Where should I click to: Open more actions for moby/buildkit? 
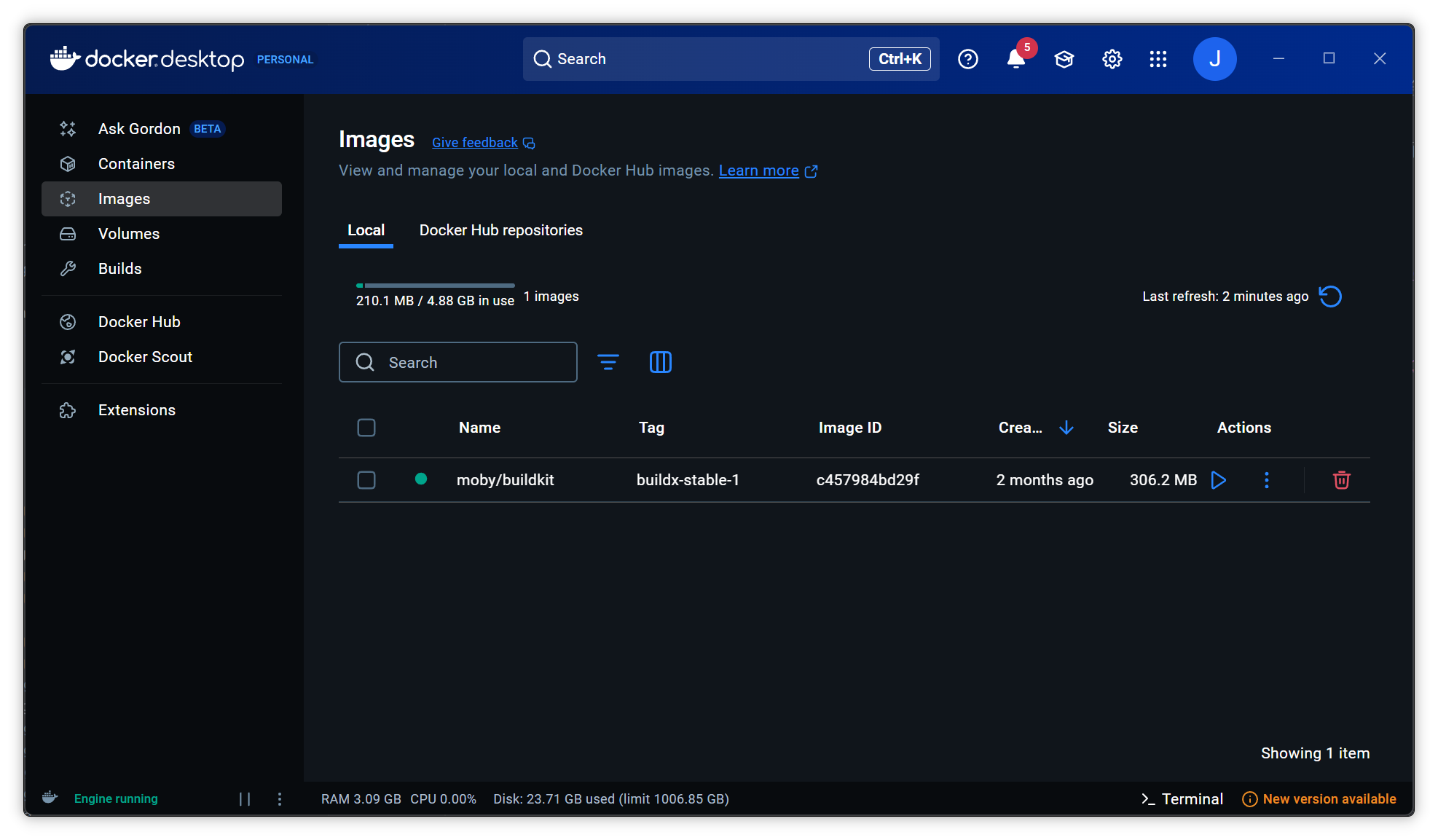click(x=1267, y=480)
